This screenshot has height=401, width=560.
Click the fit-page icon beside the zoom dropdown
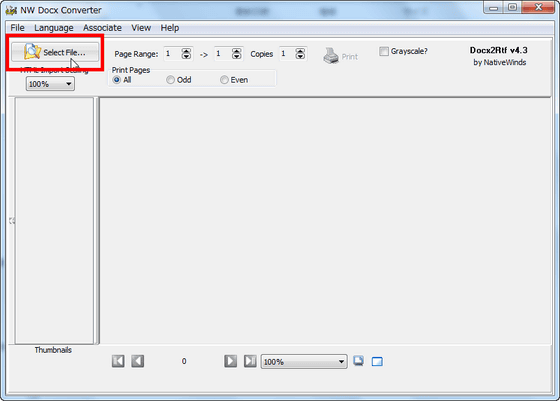point(359,361)
